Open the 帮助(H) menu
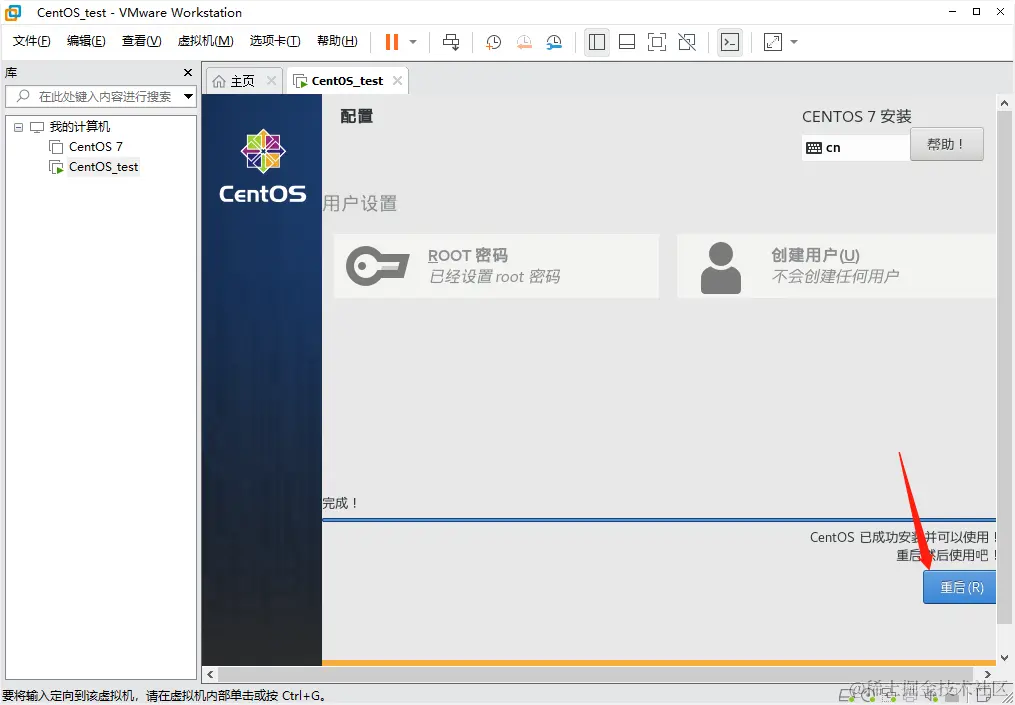This screenshot has width=1015, height=705. coord(337,41)
